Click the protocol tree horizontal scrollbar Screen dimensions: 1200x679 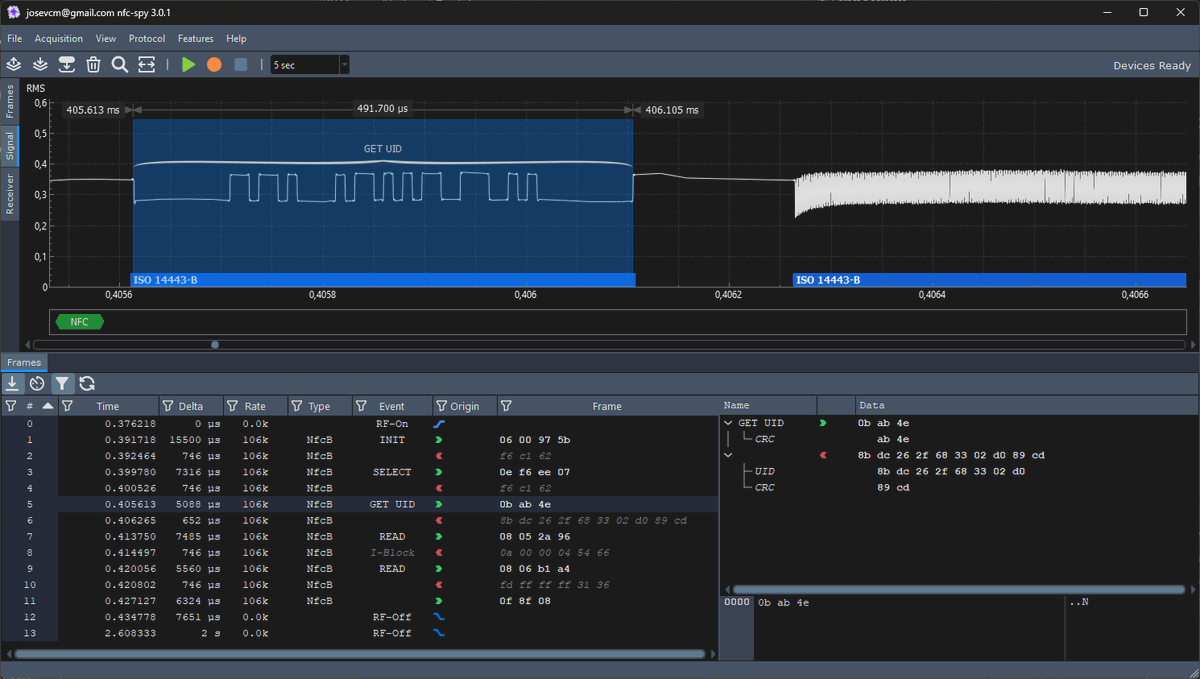click(x=958, y=590)
